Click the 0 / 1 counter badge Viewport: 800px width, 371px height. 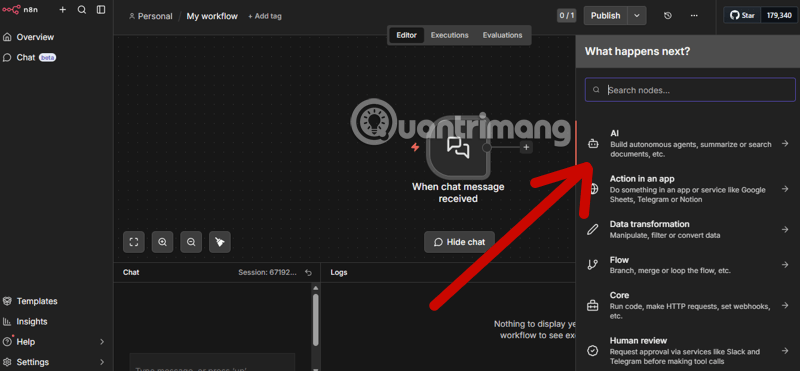coord(566,15)
